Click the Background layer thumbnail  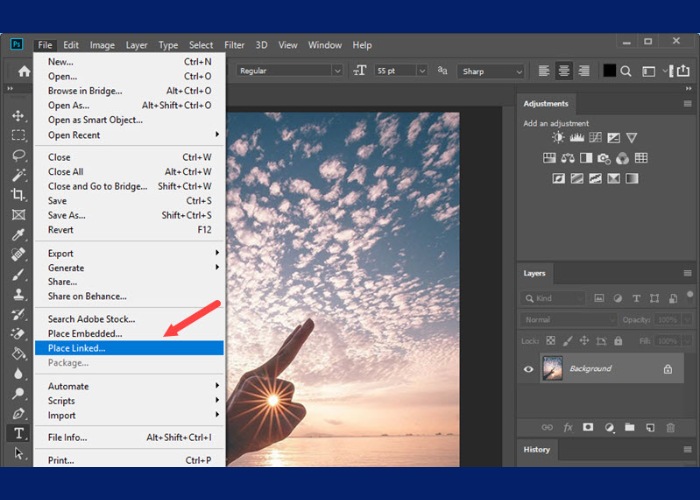(x=552, y=368)
